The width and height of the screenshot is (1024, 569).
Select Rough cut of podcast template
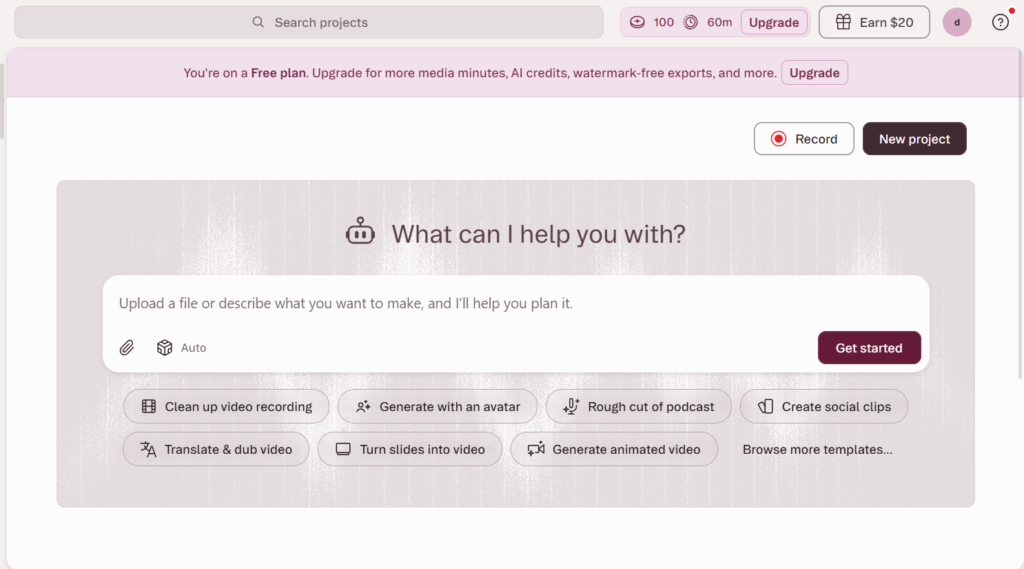point(639,407)
